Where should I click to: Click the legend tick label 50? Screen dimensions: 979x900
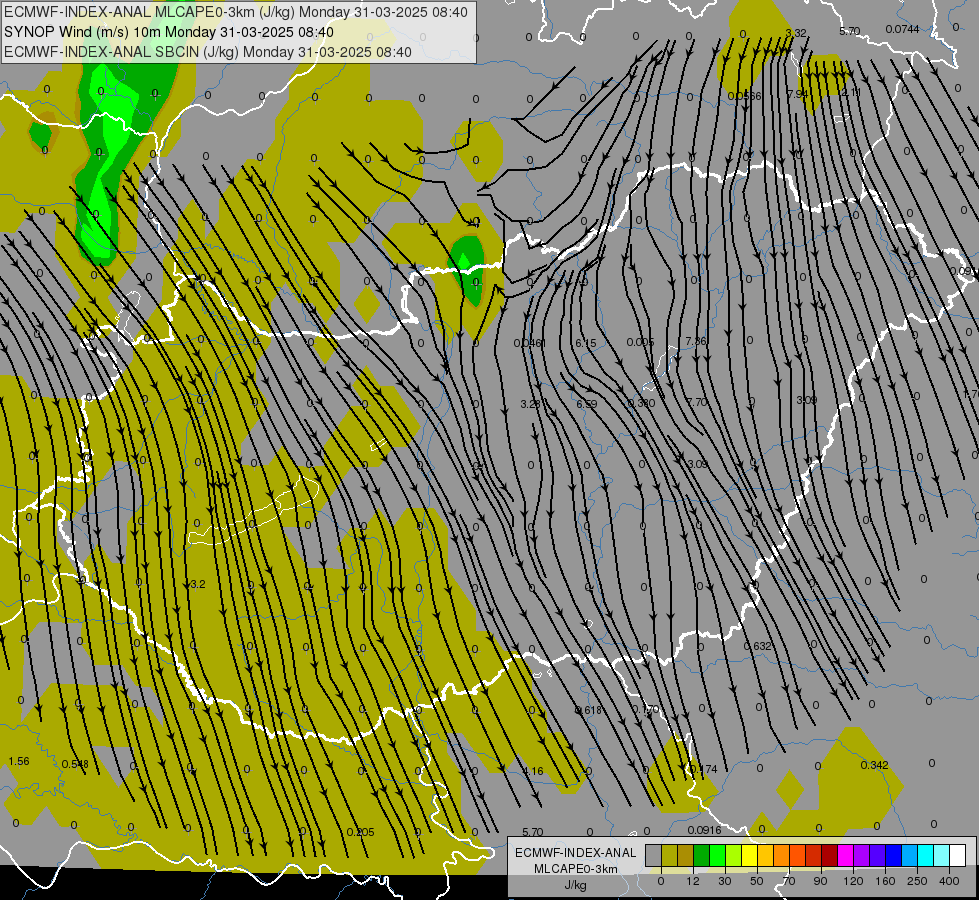(x=757, y=881)
